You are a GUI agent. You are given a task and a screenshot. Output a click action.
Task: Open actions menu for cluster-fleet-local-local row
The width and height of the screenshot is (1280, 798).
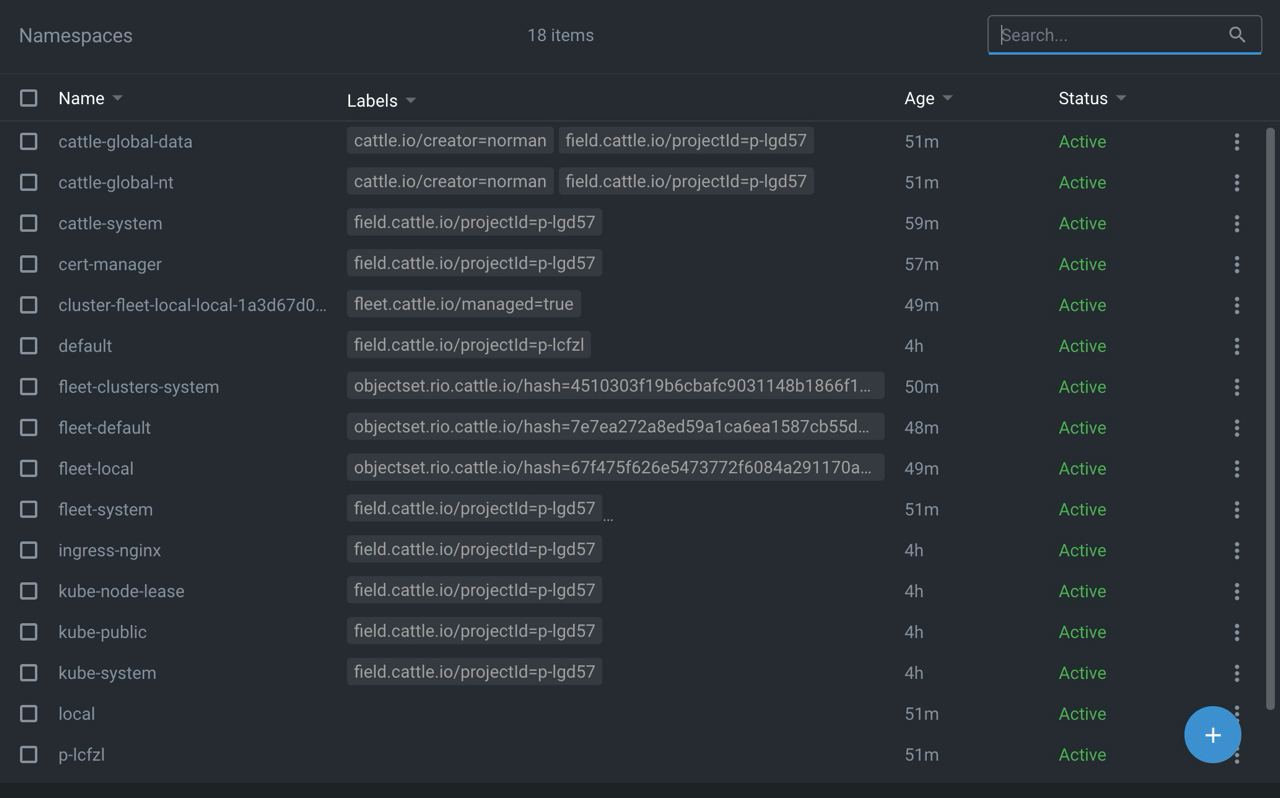tap(1237, 305)
